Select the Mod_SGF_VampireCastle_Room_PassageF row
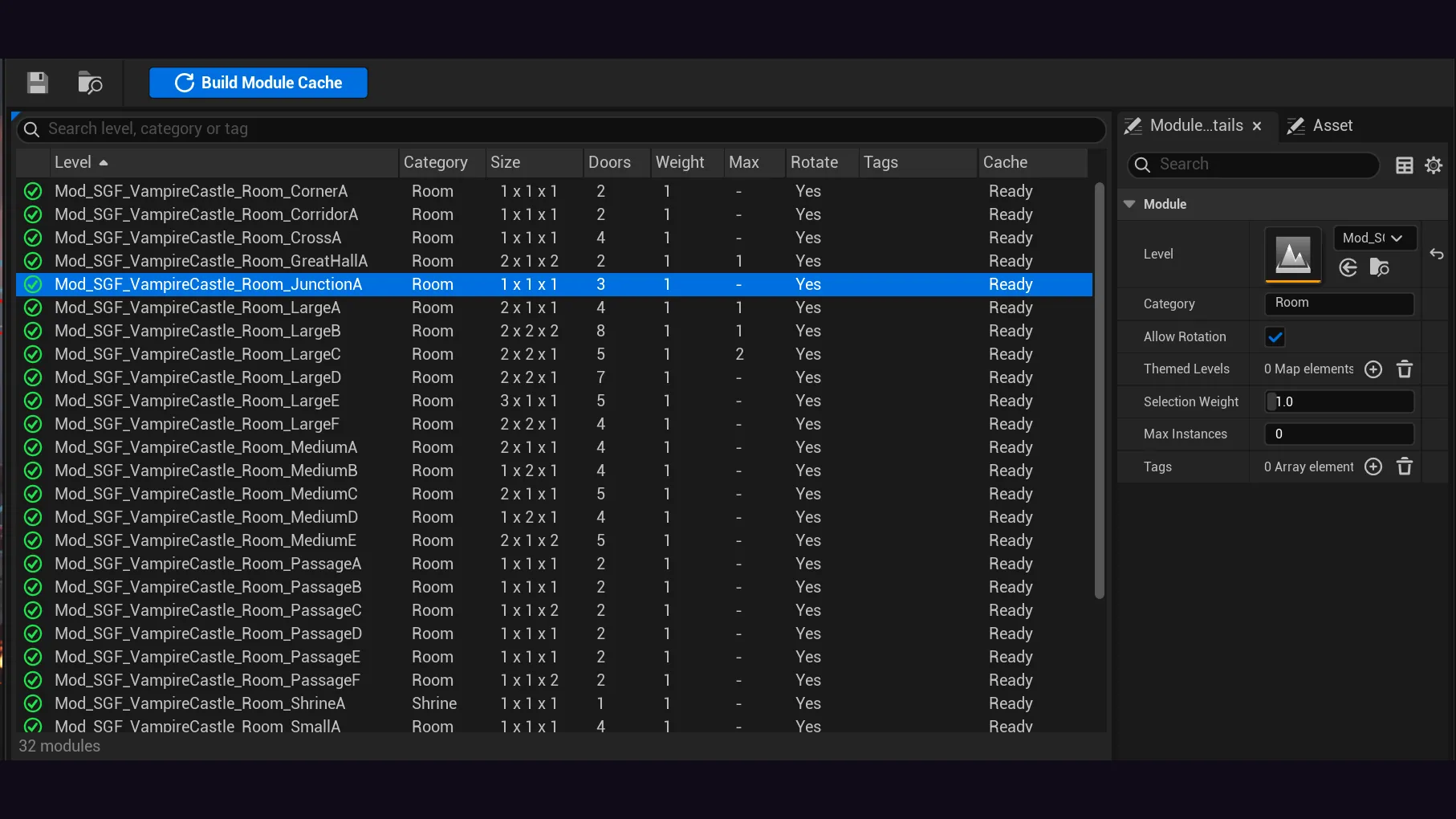 click(x=554, y=680)
